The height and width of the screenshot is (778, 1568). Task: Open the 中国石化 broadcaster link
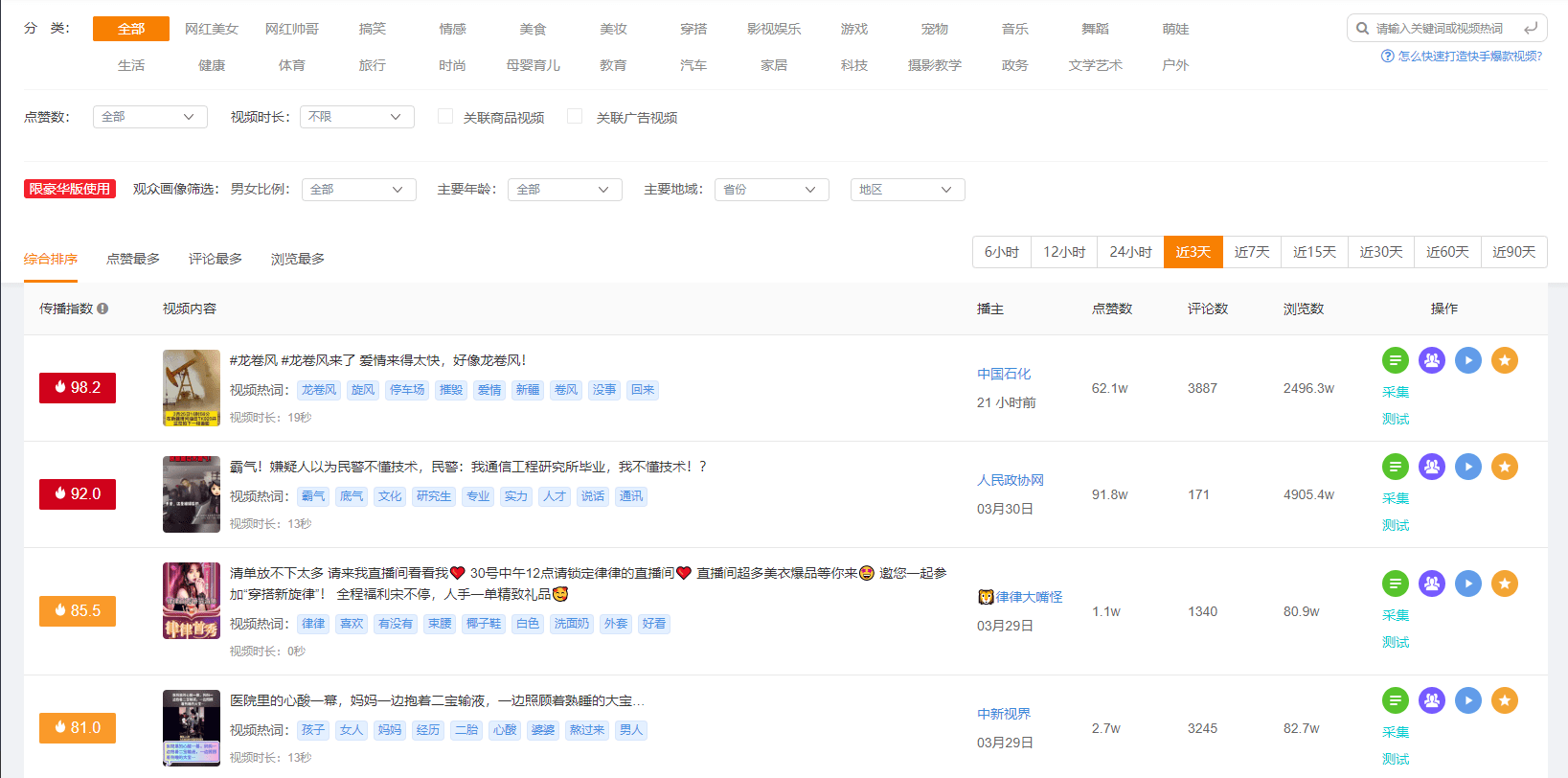point(1004,374)
